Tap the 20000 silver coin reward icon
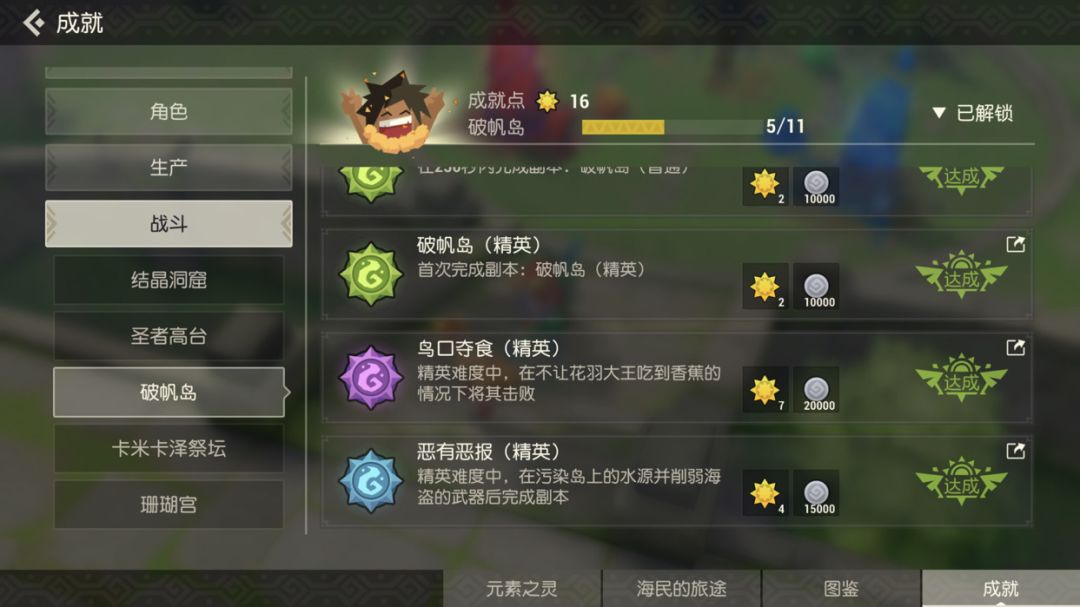This screenshot has height=607, width=1080. coord(816,390)
